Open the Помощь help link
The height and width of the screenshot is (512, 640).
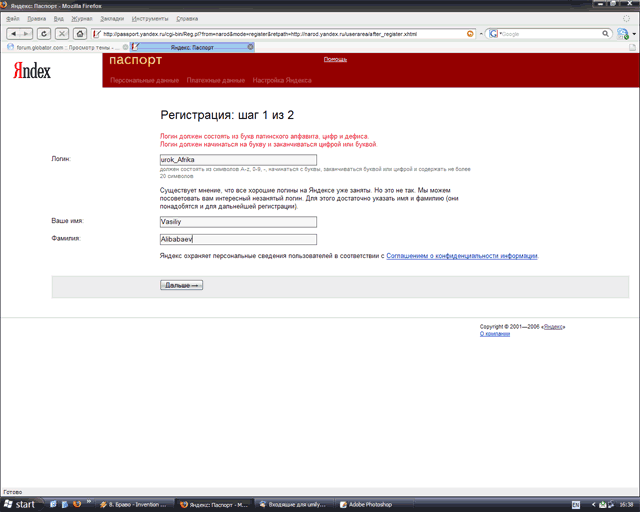tap(335, 60)
